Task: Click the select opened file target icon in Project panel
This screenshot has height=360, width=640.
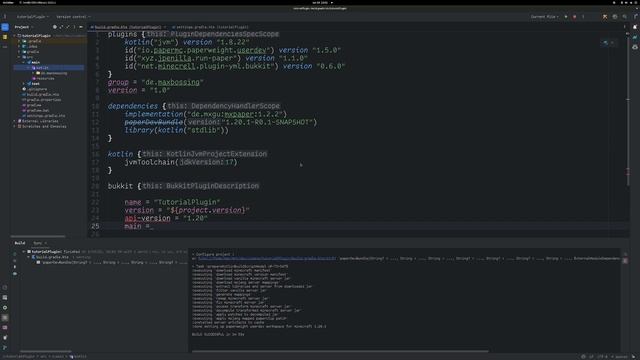Action: (x=55, y=27)
